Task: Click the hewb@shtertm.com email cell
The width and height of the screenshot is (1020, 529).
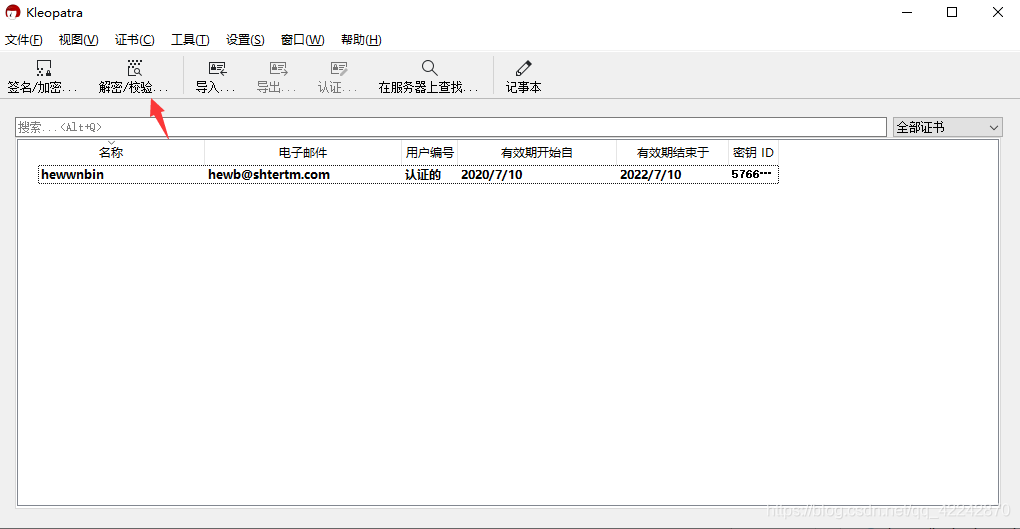Action: click(x=269, y=174)
